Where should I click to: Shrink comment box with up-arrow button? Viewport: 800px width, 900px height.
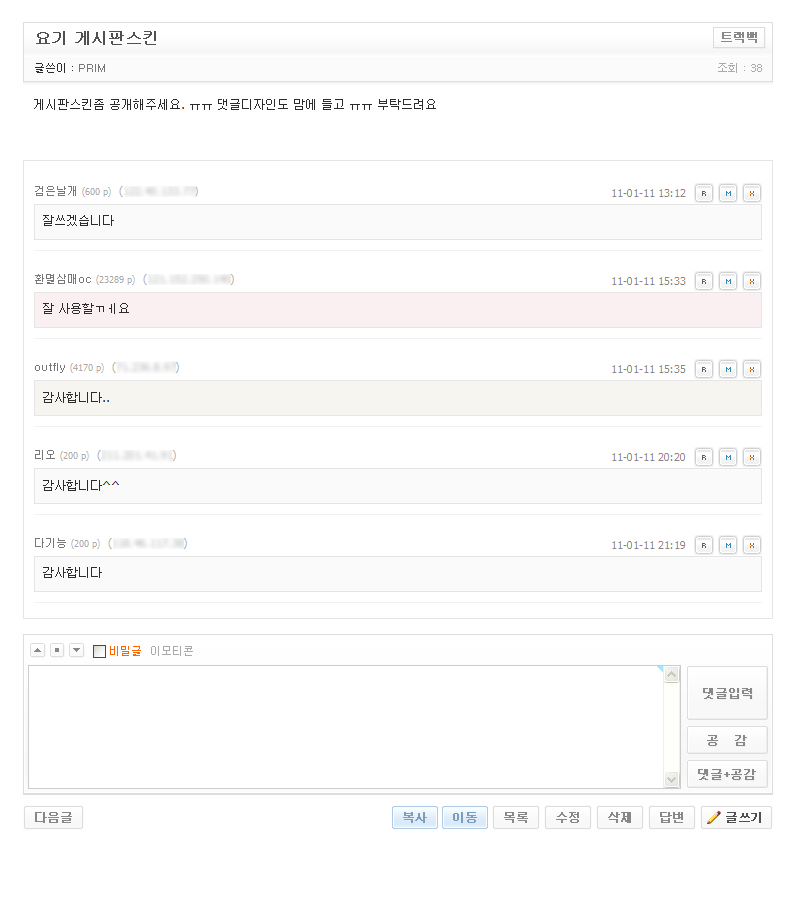pyautogui.click(x=38, y=650)
